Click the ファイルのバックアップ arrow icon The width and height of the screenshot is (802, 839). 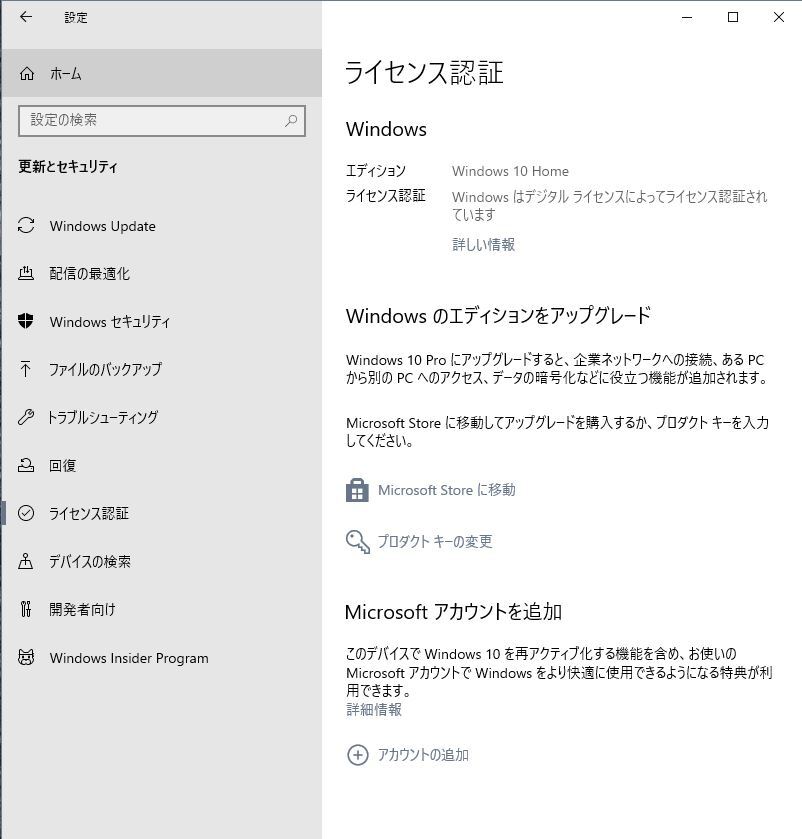coord(26,369)
